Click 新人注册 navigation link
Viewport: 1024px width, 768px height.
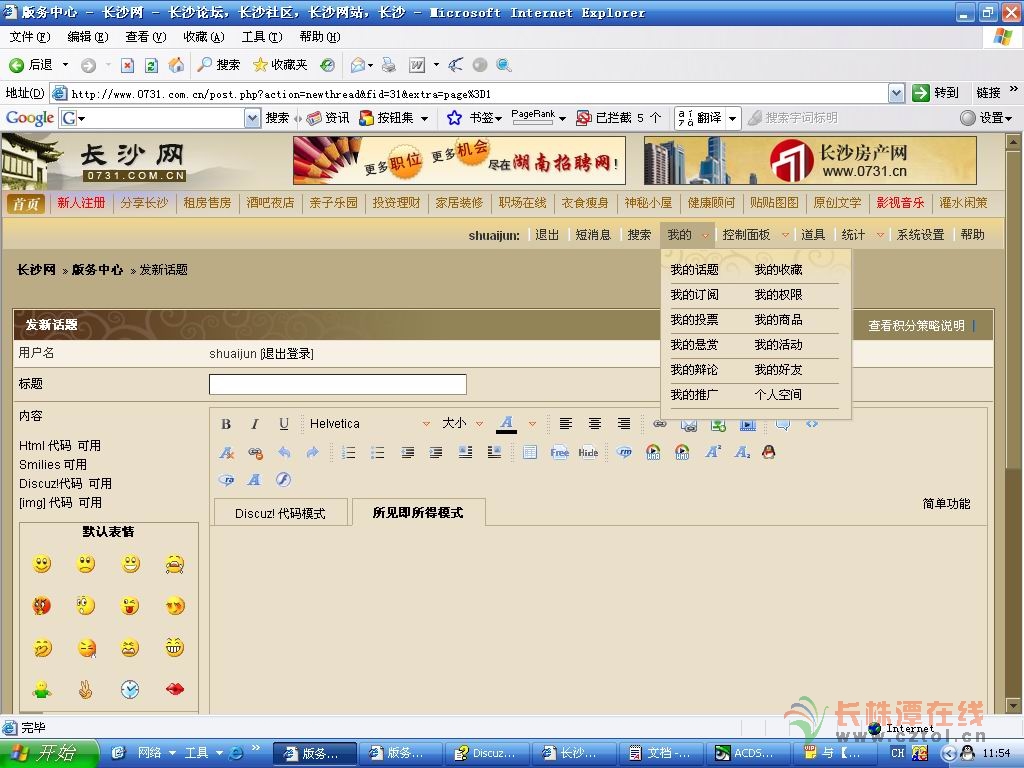[x=81, y=203]
